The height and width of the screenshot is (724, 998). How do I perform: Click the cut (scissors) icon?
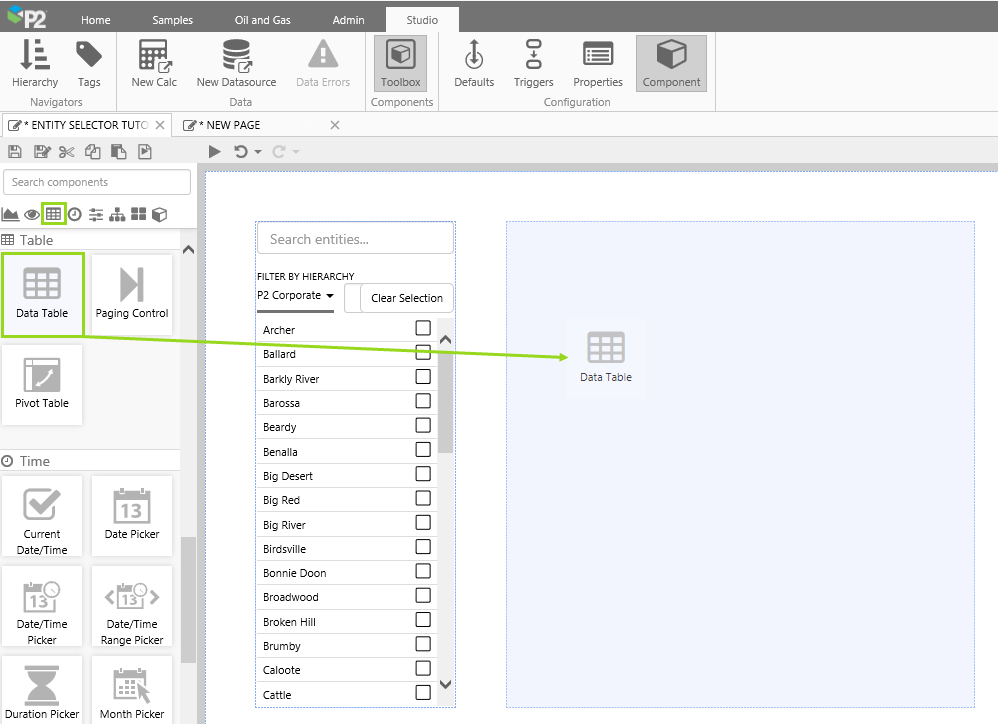click(x=67, y=152)
